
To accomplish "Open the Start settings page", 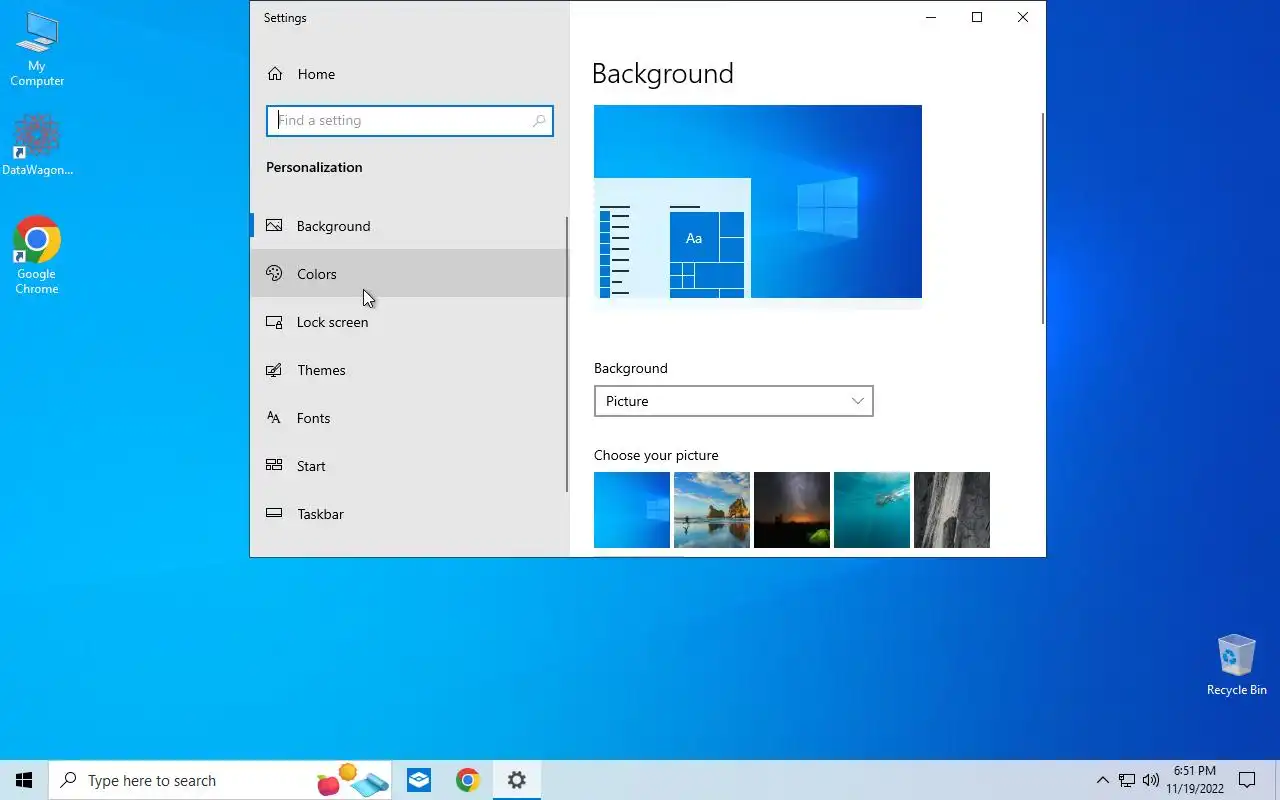I will (x=408, y=466).
